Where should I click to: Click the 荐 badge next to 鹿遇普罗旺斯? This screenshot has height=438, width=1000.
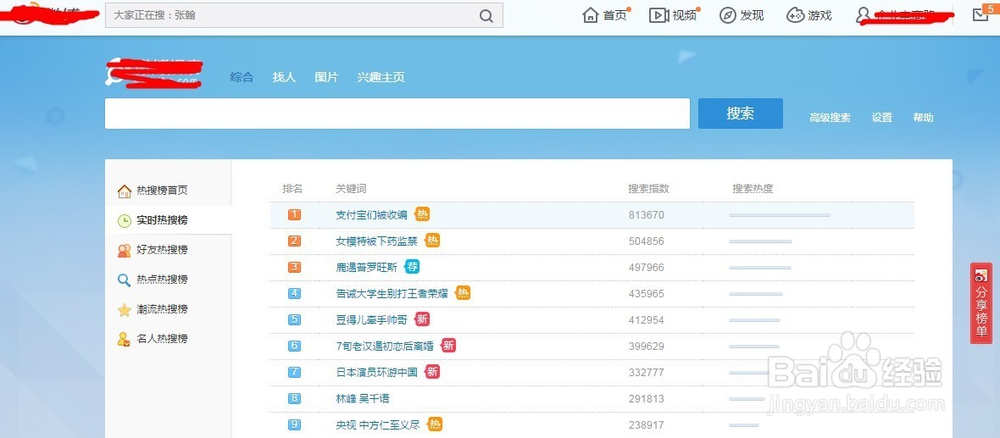coord(412,267)
